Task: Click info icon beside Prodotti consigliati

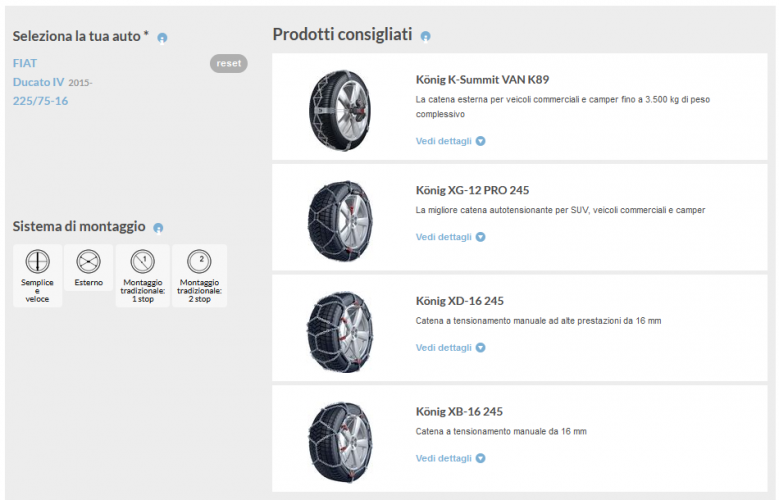Action: tap(425, 37)
